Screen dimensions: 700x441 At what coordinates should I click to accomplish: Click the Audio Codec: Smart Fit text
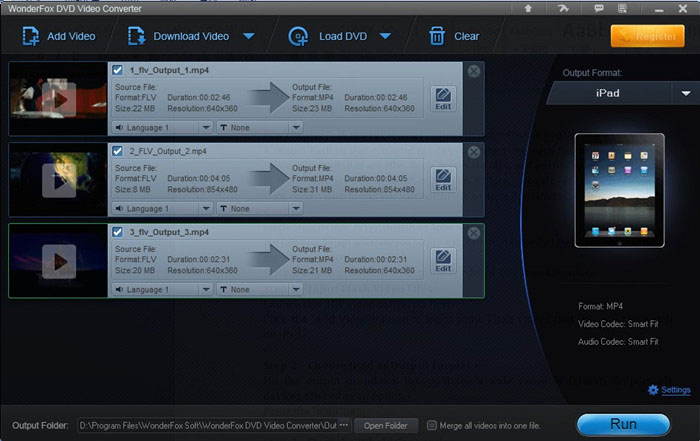[x=618, y=342]
